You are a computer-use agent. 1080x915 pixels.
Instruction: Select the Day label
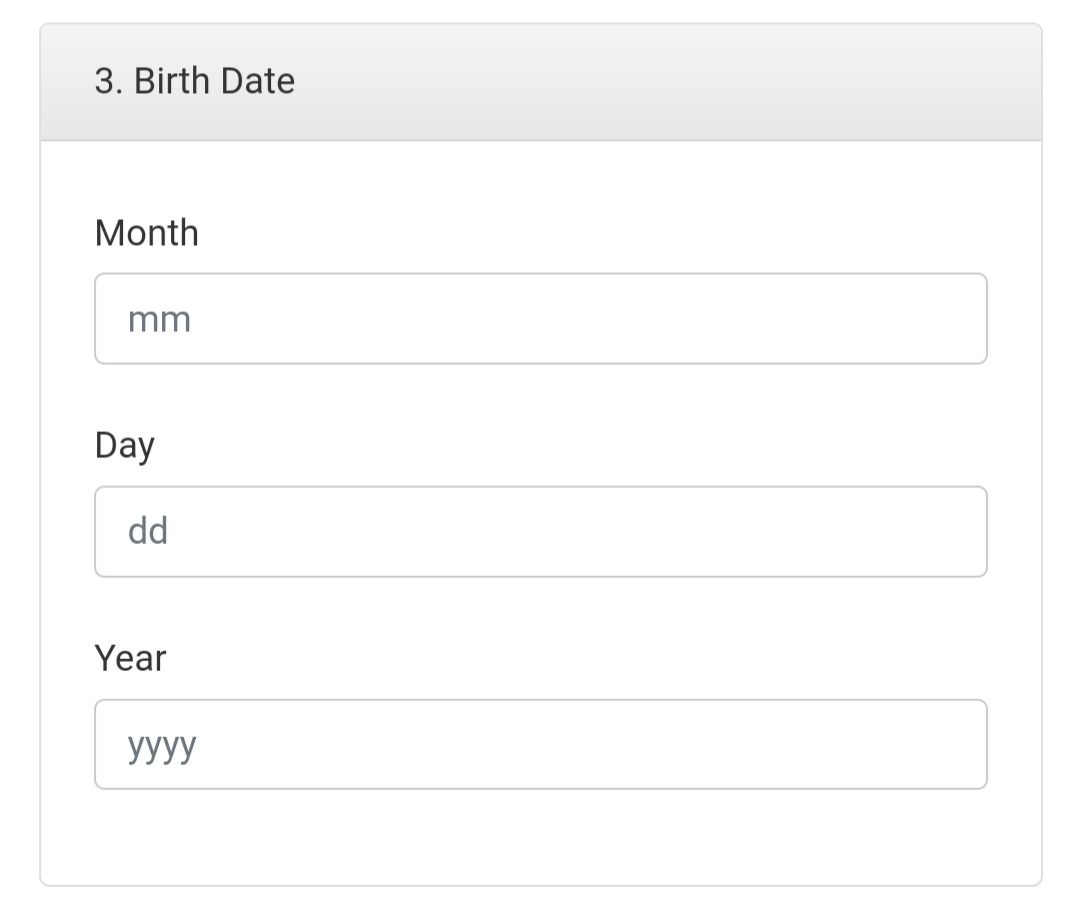pos(123,445)
